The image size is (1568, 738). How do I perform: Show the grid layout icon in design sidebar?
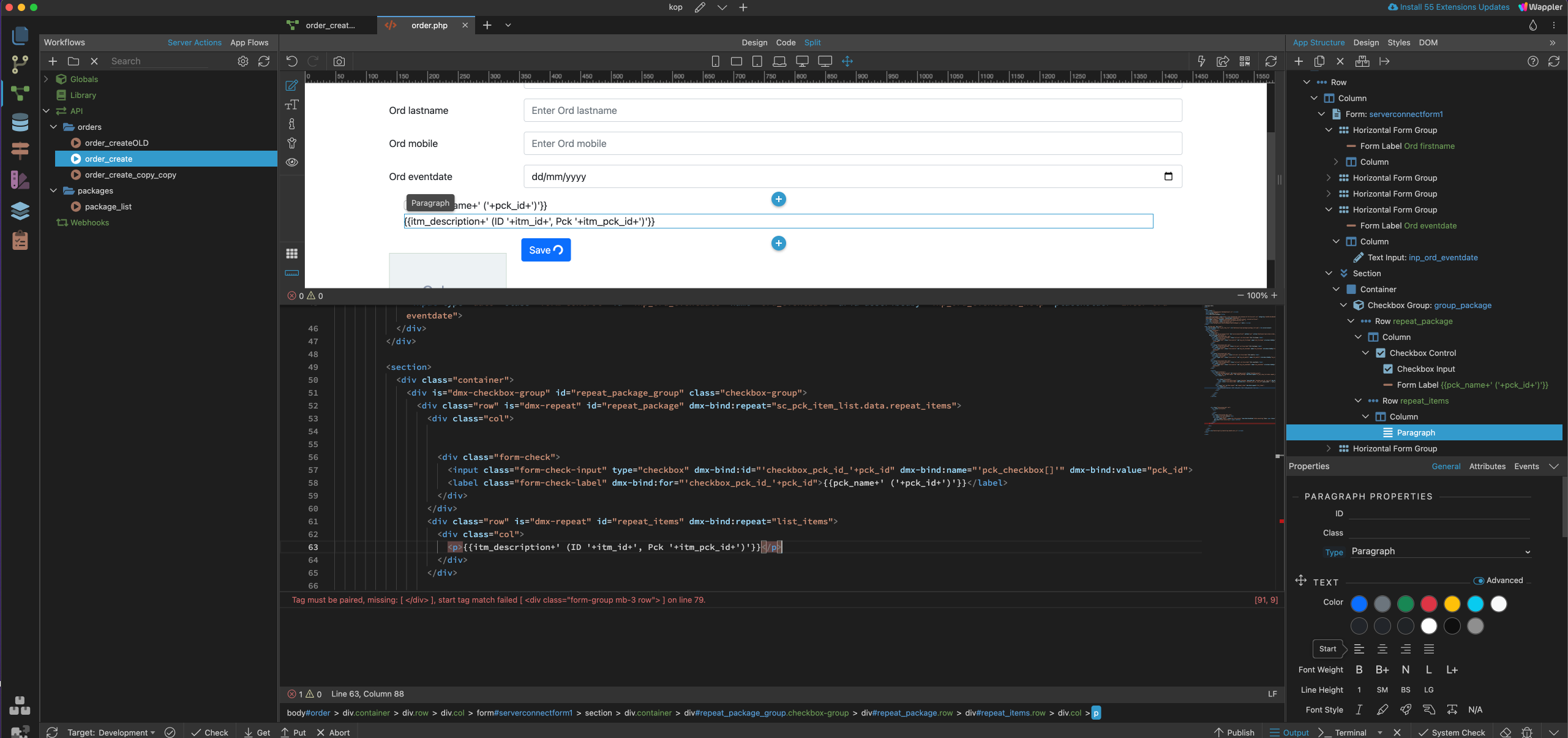292,254
